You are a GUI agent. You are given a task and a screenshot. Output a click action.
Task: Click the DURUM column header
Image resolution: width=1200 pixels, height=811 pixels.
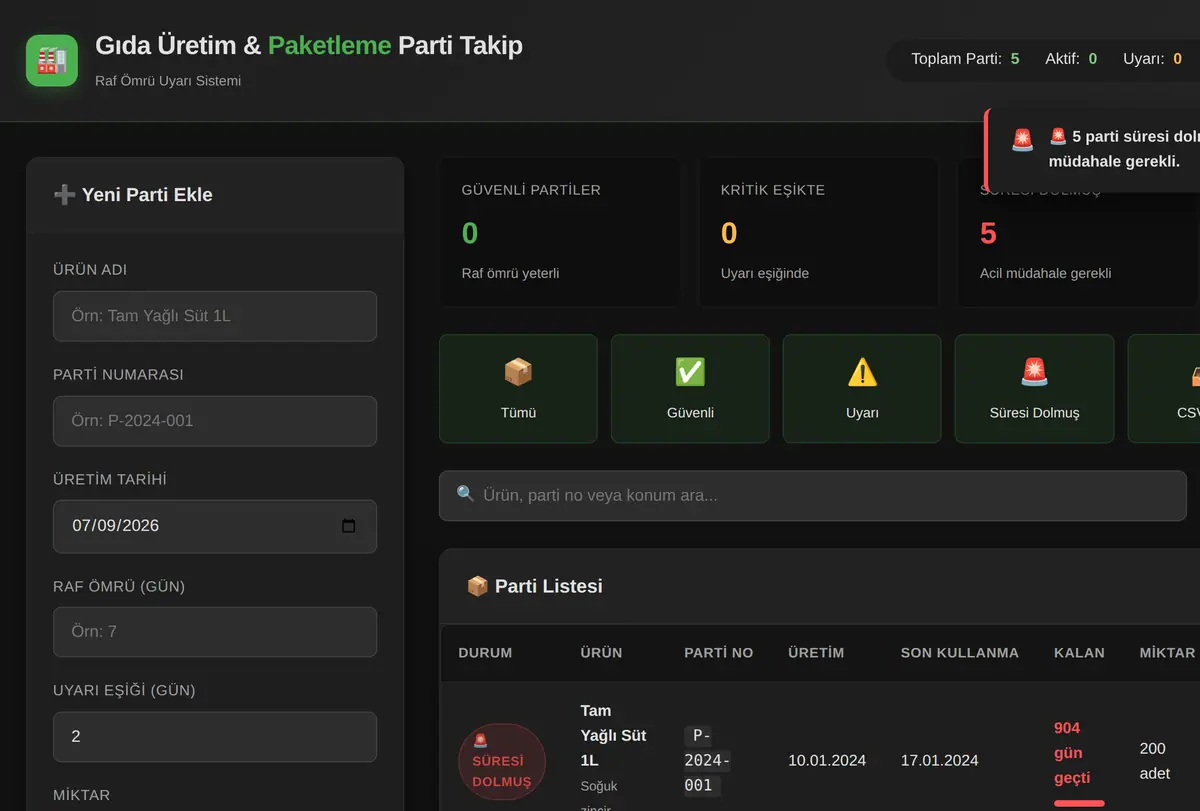coord(485,653)
